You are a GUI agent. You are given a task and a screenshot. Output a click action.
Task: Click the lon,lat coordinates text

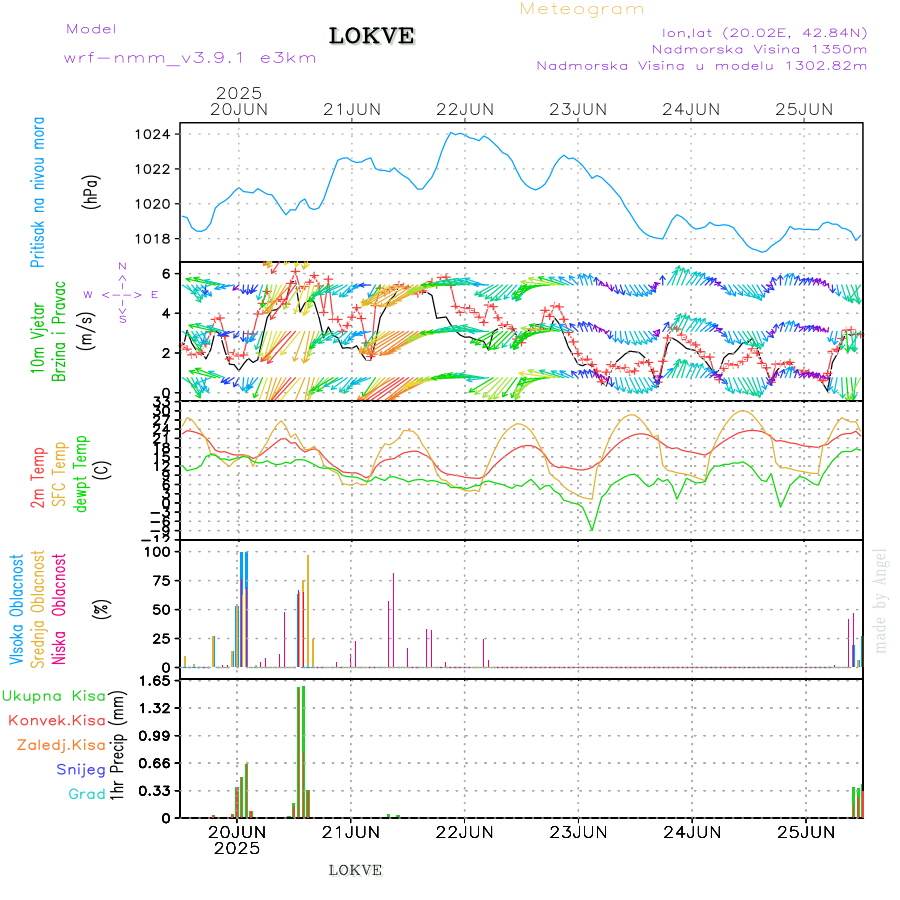click(758, 32)
